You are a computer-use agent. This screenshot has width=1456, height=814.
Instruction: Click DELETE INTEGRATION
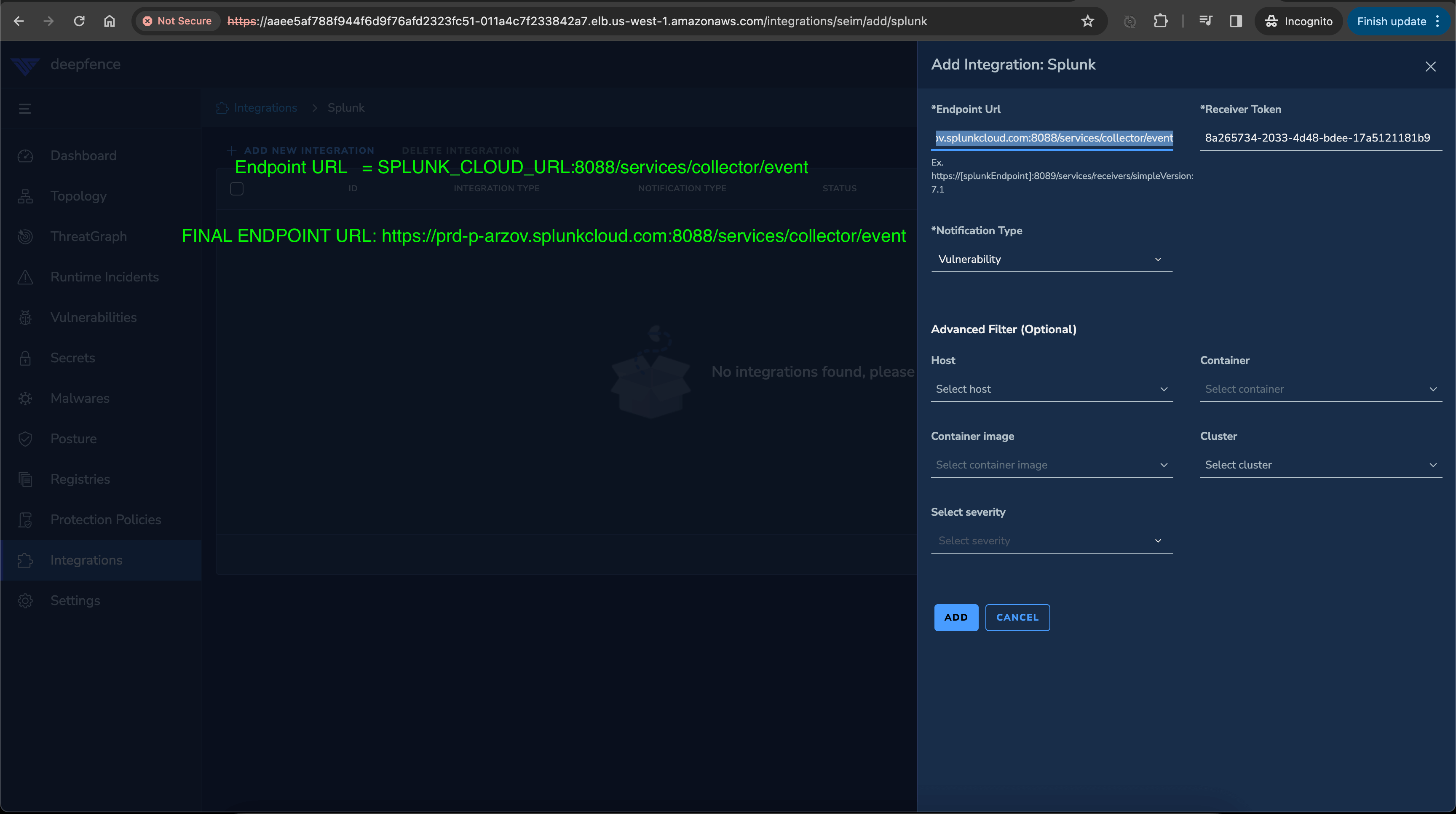coord(460,150)
